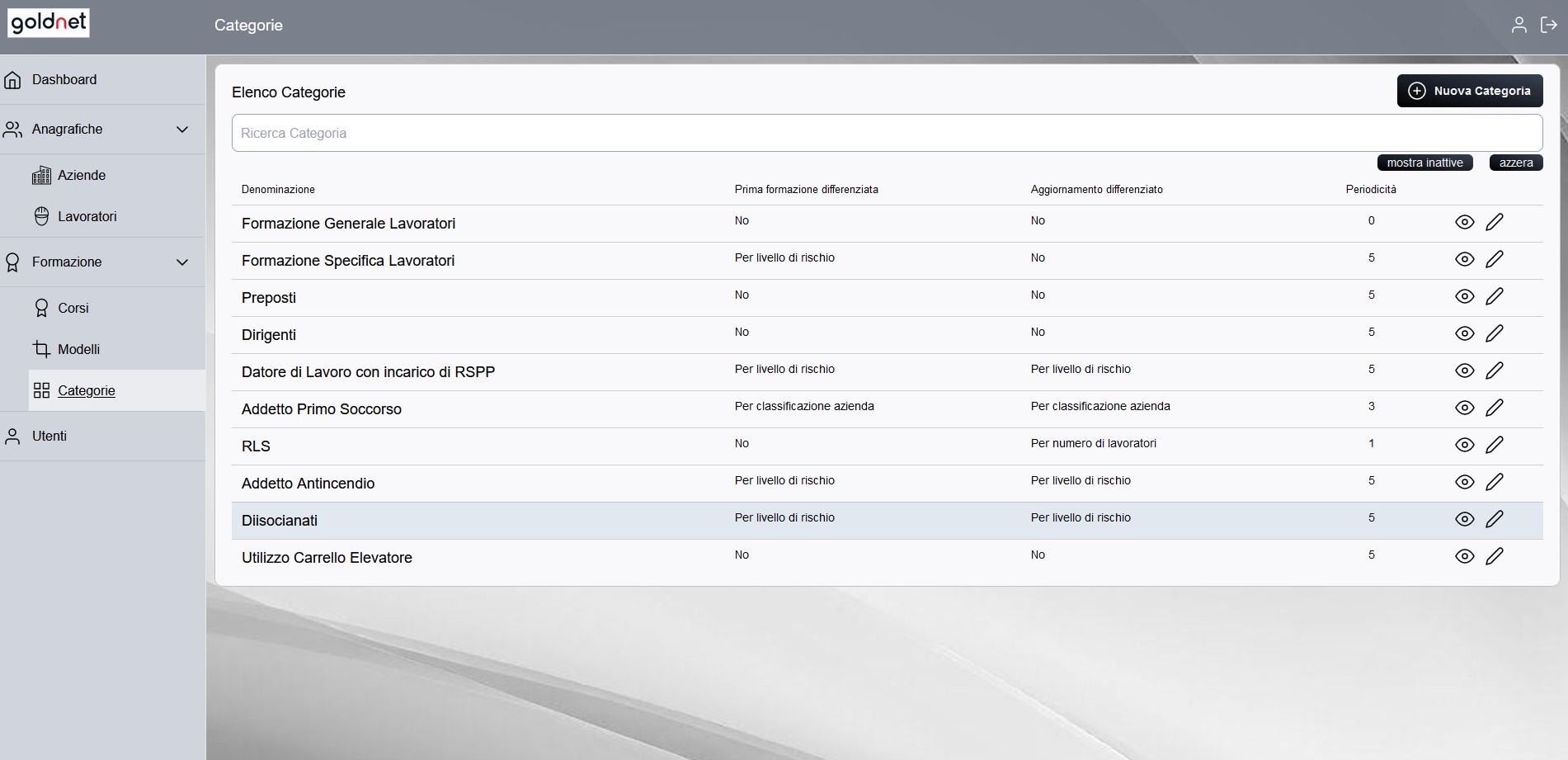Click the Nuova Categoria button
The height and width of the screenshot is (760, 1568).
click(x=1470, y=91)
